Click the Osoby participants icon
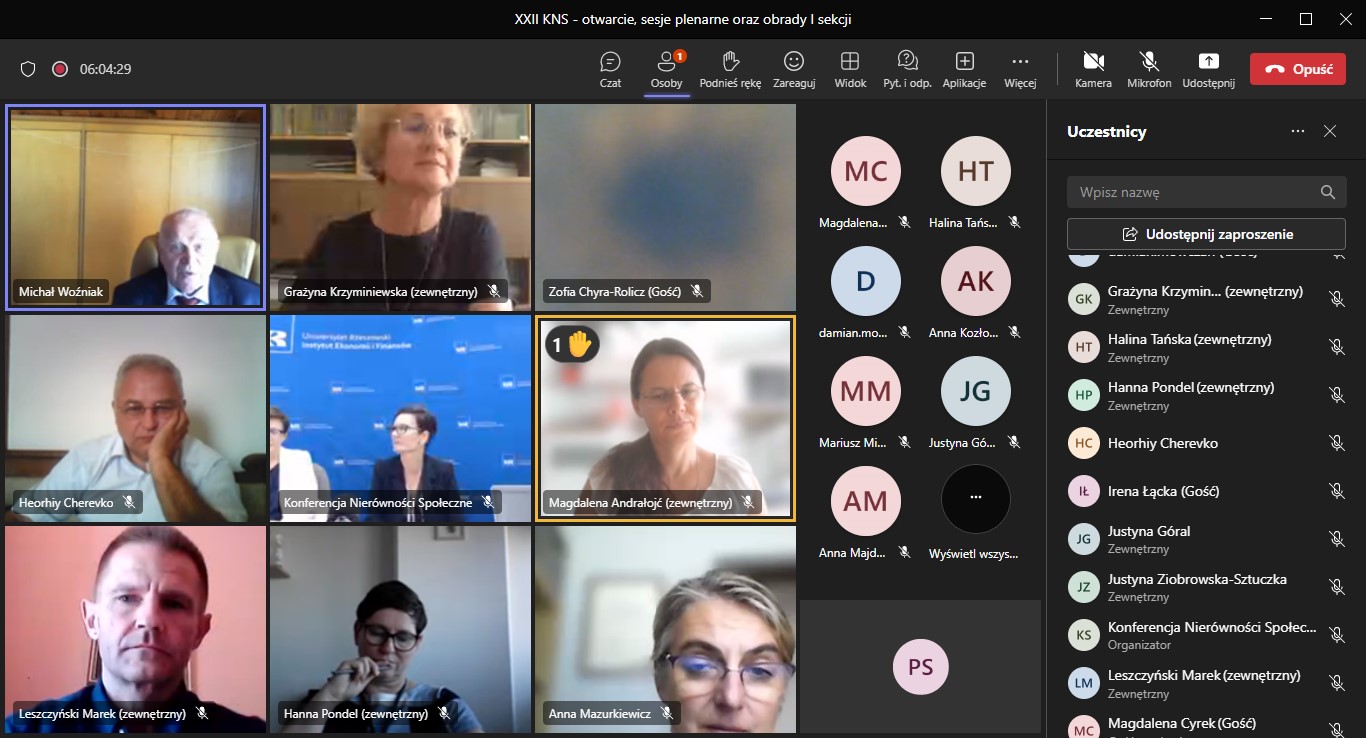The height and width of the screenshot is (738, 1366). (x=666, y=68)
